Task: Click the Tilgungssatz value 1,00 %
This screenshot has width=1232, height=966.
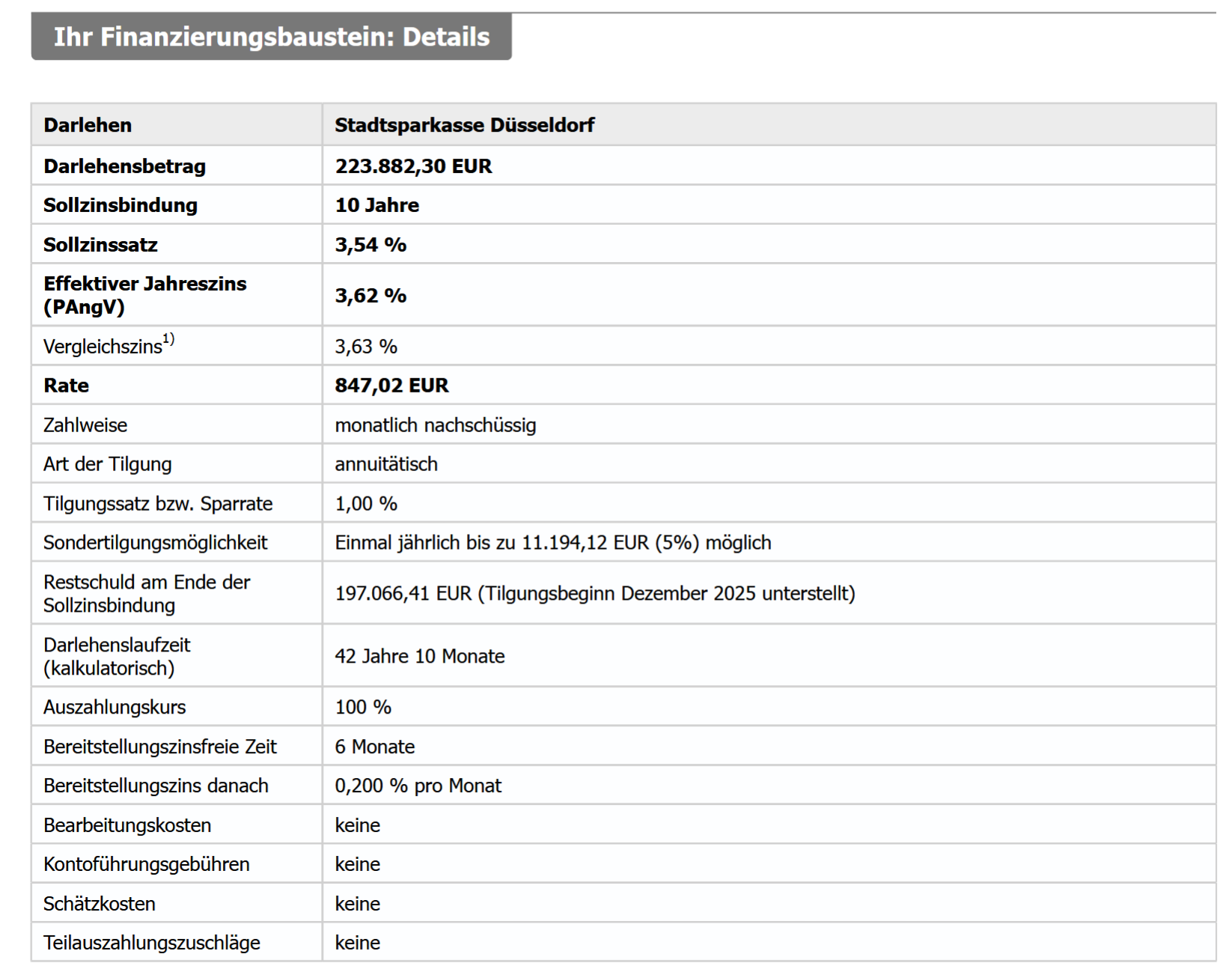Action: point(366,504)
